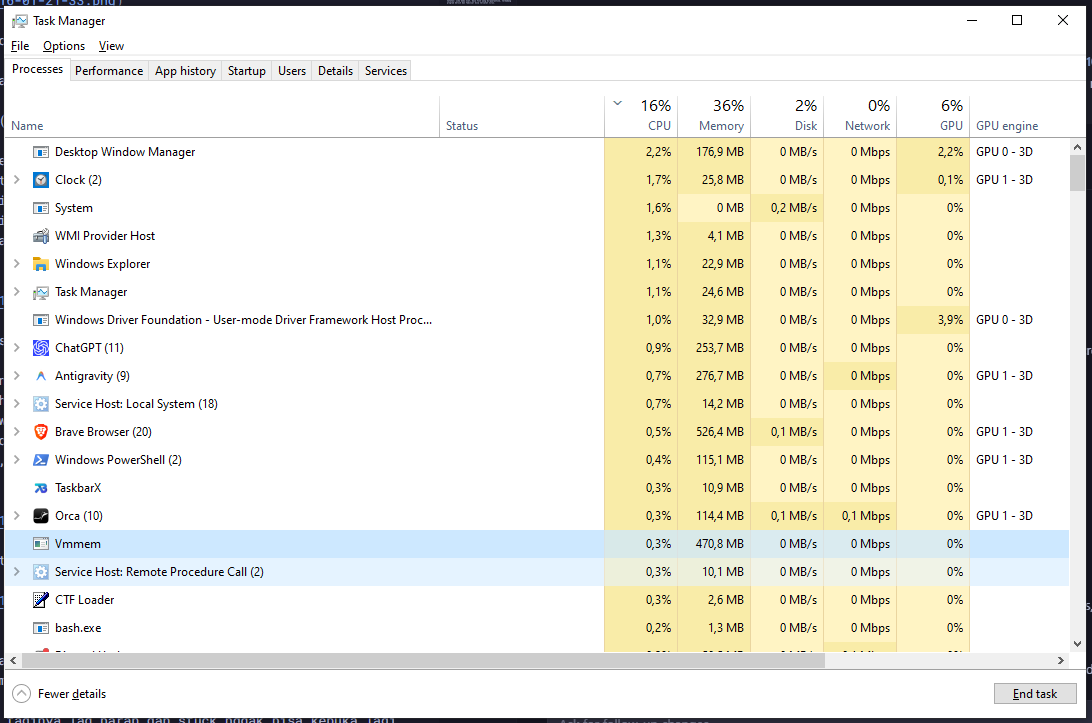Click the vertical scrollbar thumb of the process list
This screenshot has height=723, width=1092.
pos(1077,173)
